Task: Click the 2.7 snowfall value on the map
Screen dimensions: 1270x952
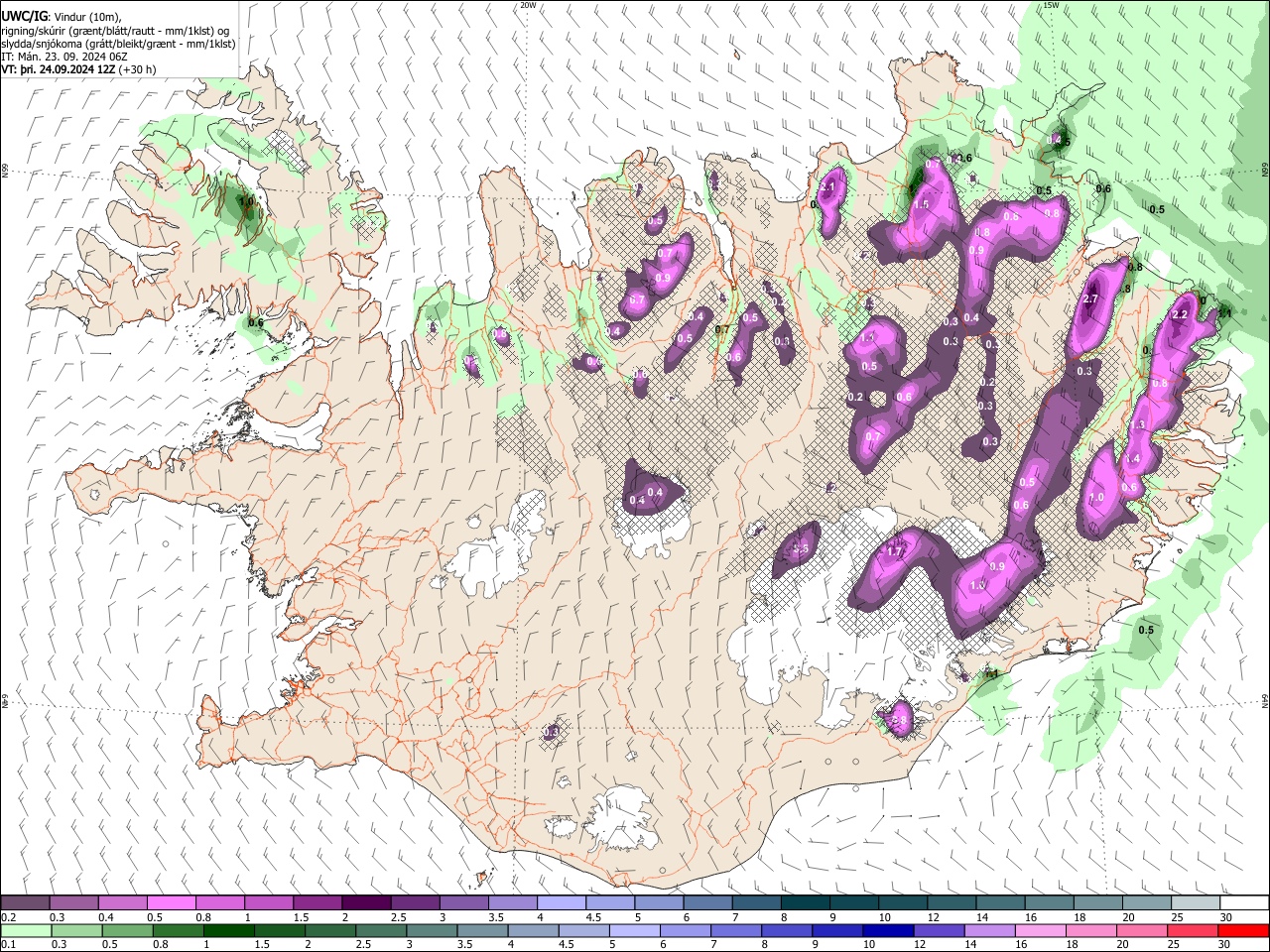Action: 1091,299
